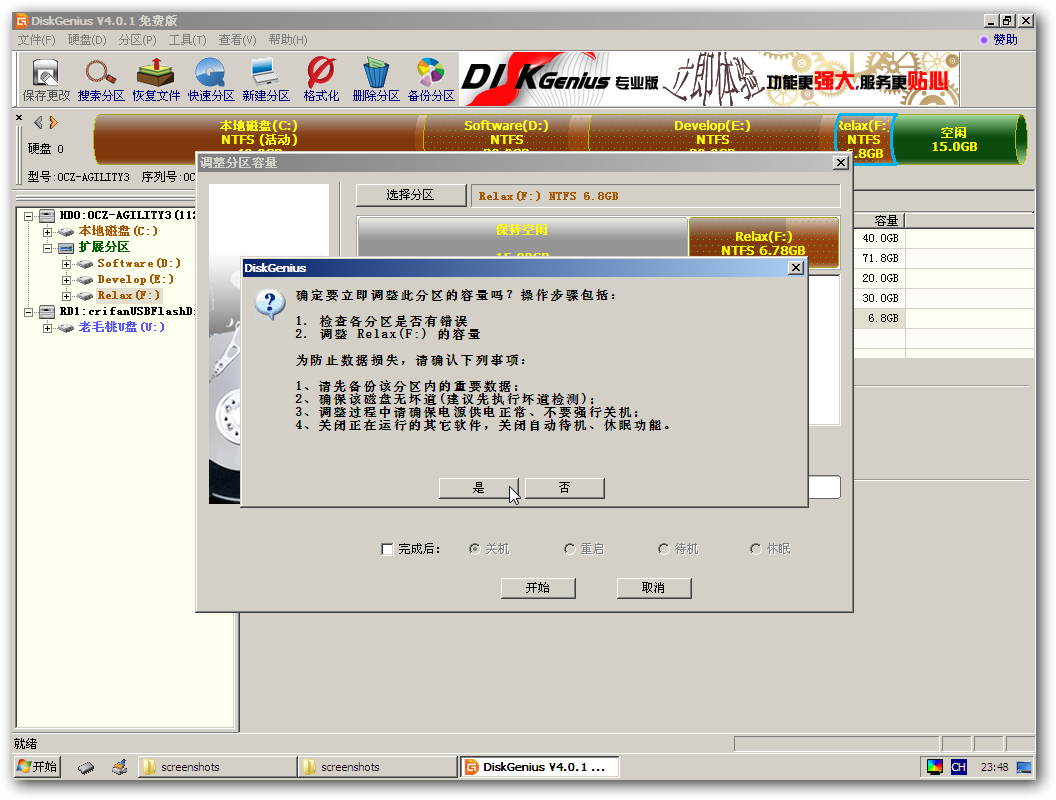Image resolution: width=1056 pixels, height=800 pixels.
Task: Click the colorful display tray icon
Action: (935, 767)
